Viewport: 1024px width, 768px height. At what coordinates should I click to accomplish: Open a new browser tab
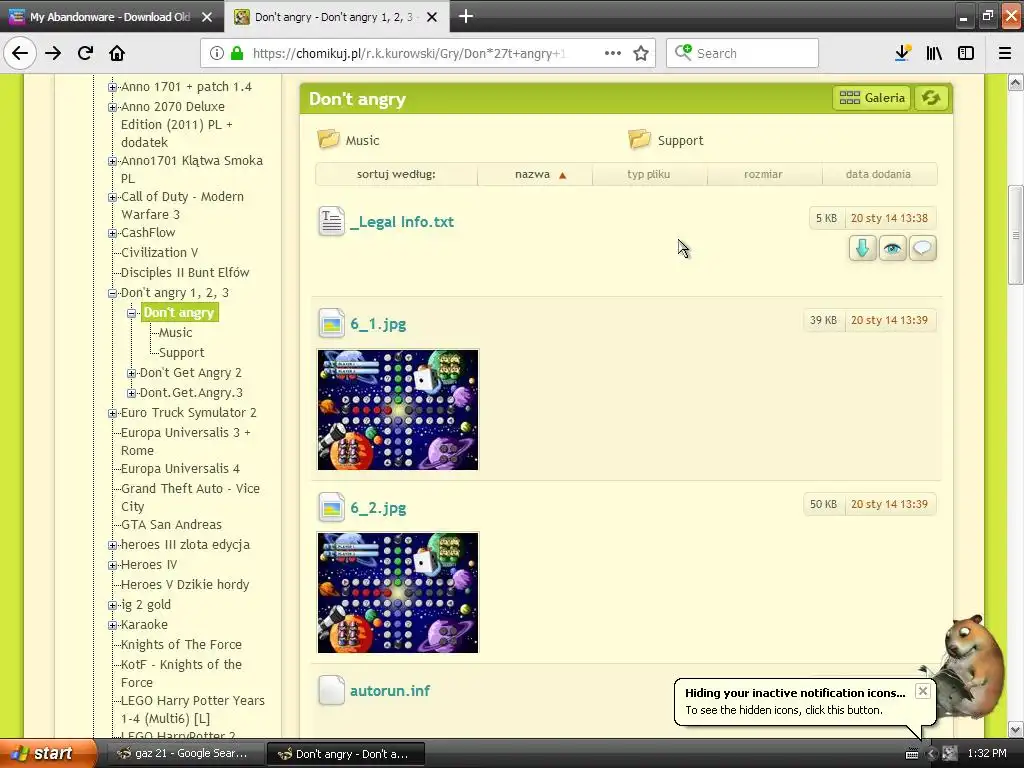point(466,16)
